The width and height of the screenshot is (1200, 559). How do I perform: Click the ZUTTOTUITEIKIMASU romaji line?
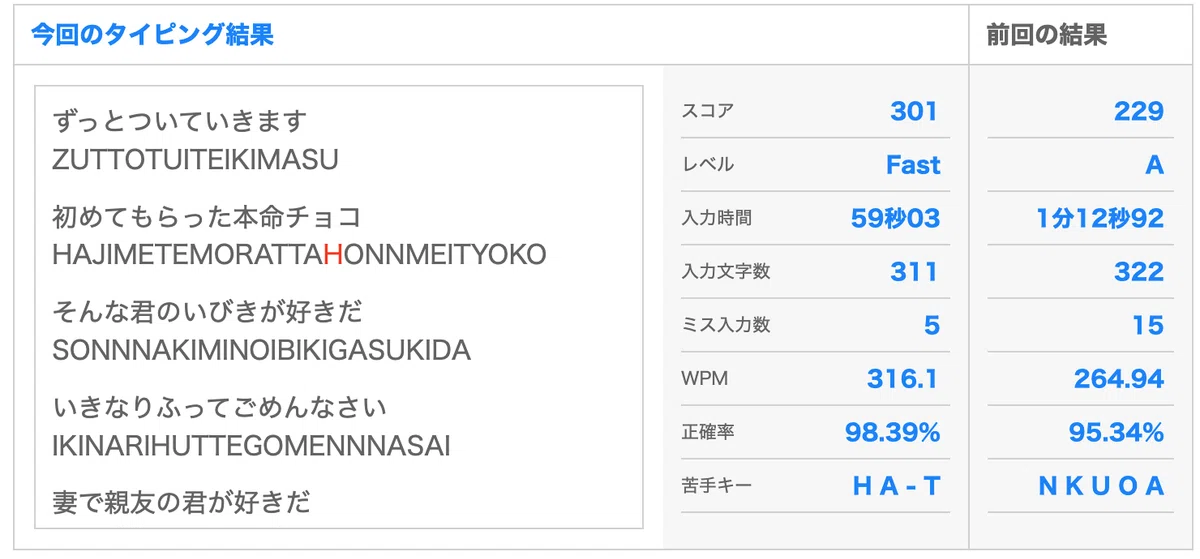pos(195,159)
